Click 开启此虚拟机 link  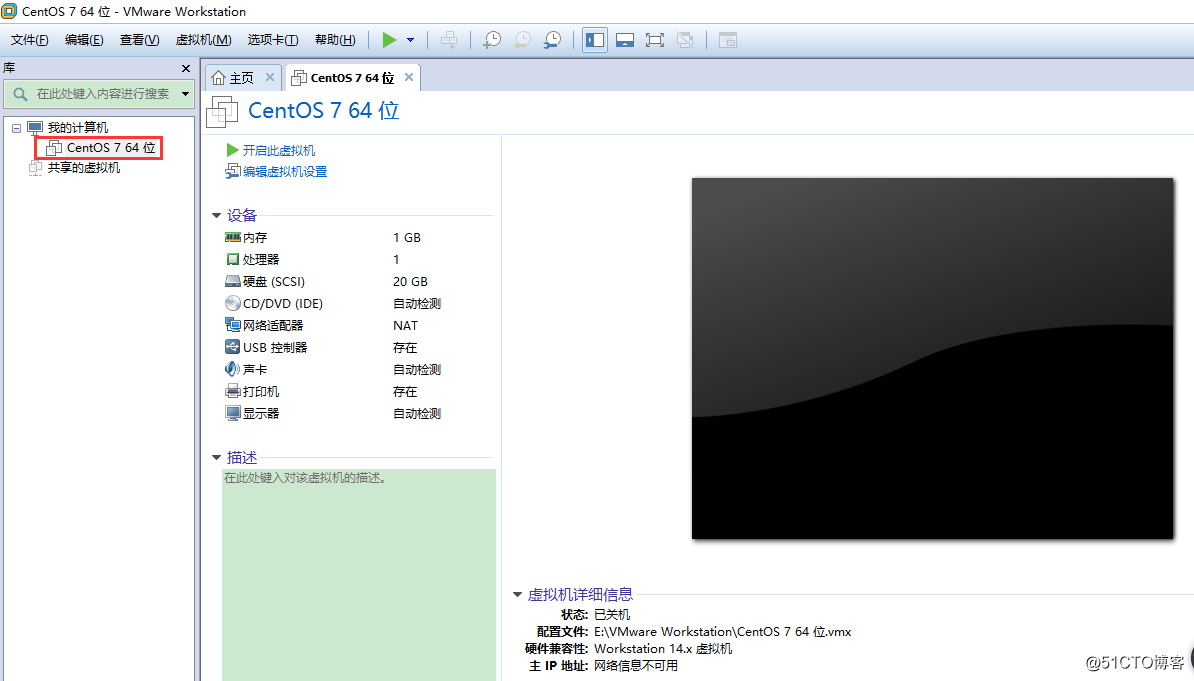coord(279,151)
